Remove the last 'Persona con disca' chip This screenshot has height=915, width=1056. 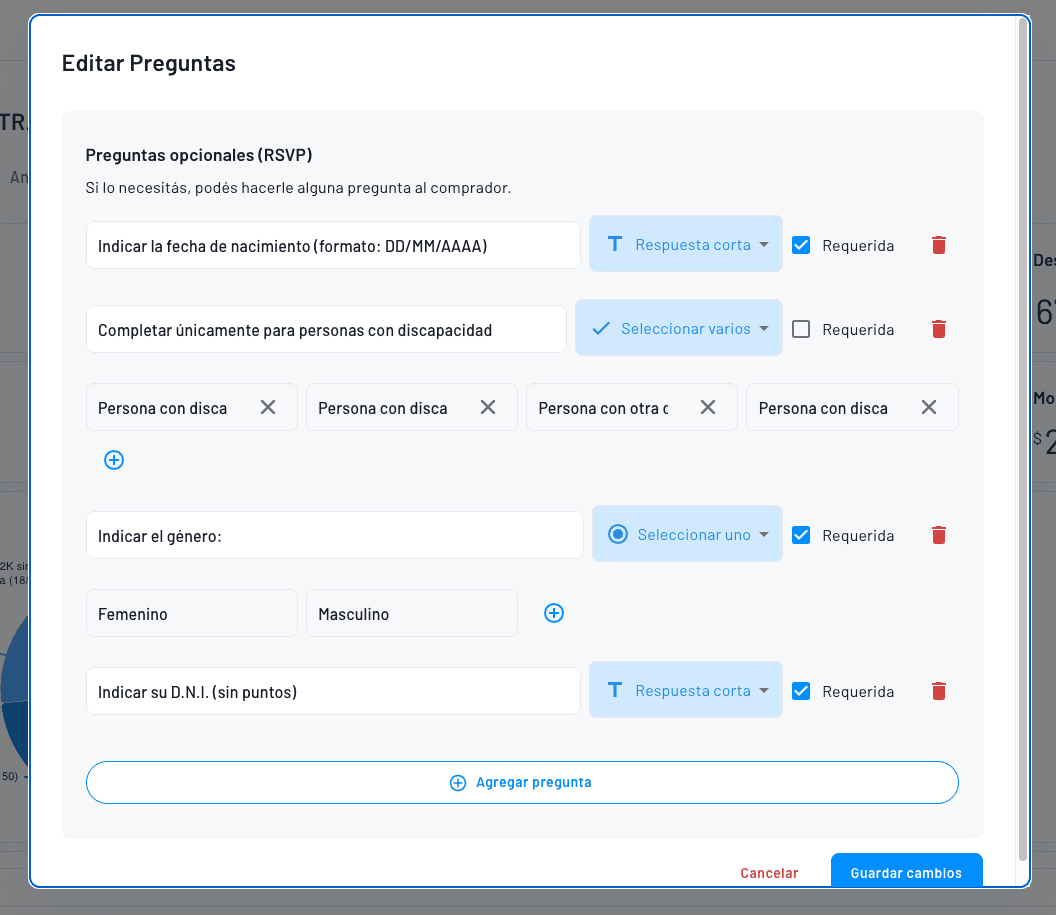[x=928, y=407]
